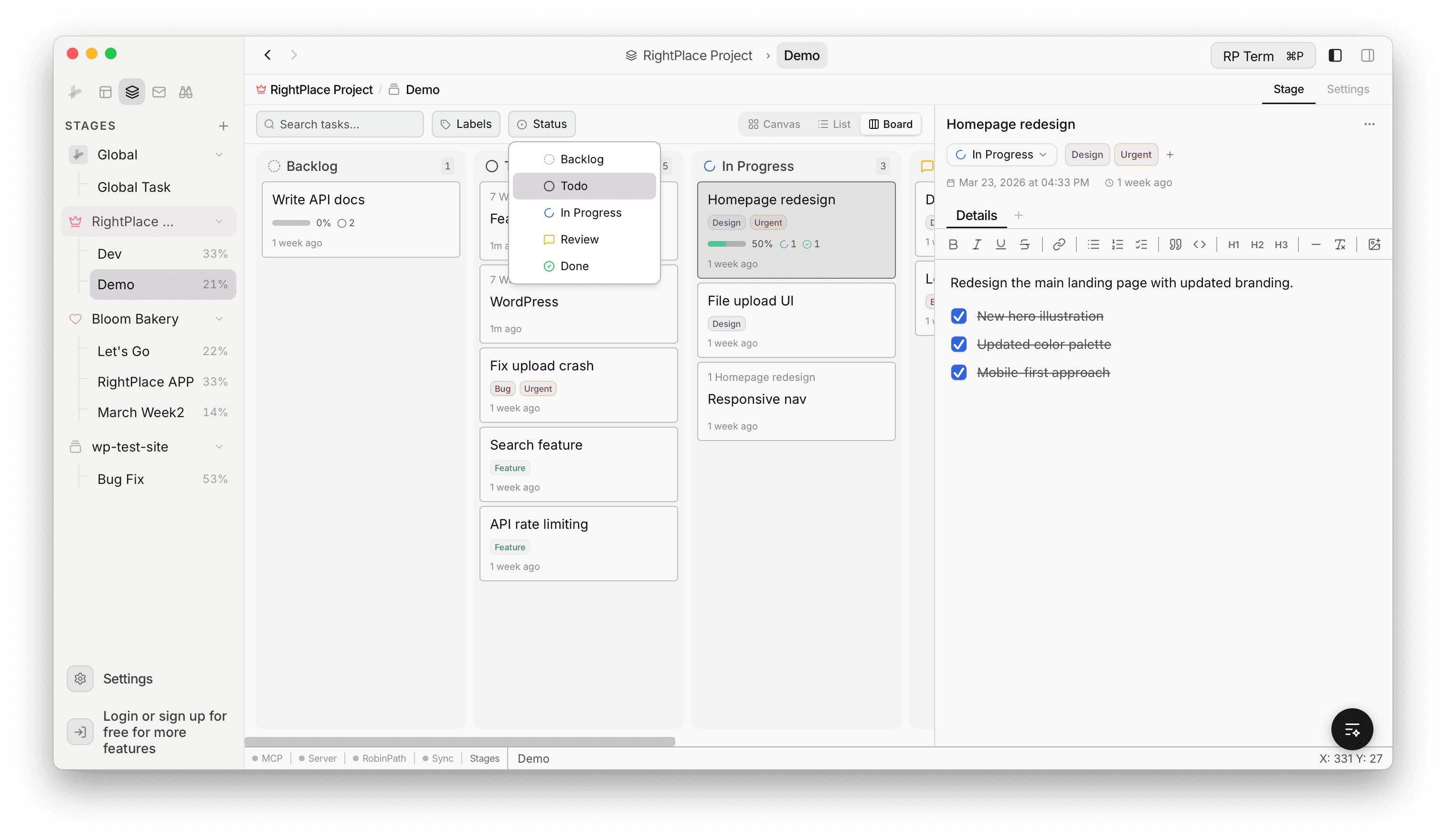Switch to the Settings tab
The image size is (1446, 840).
tap(1347, 89)
